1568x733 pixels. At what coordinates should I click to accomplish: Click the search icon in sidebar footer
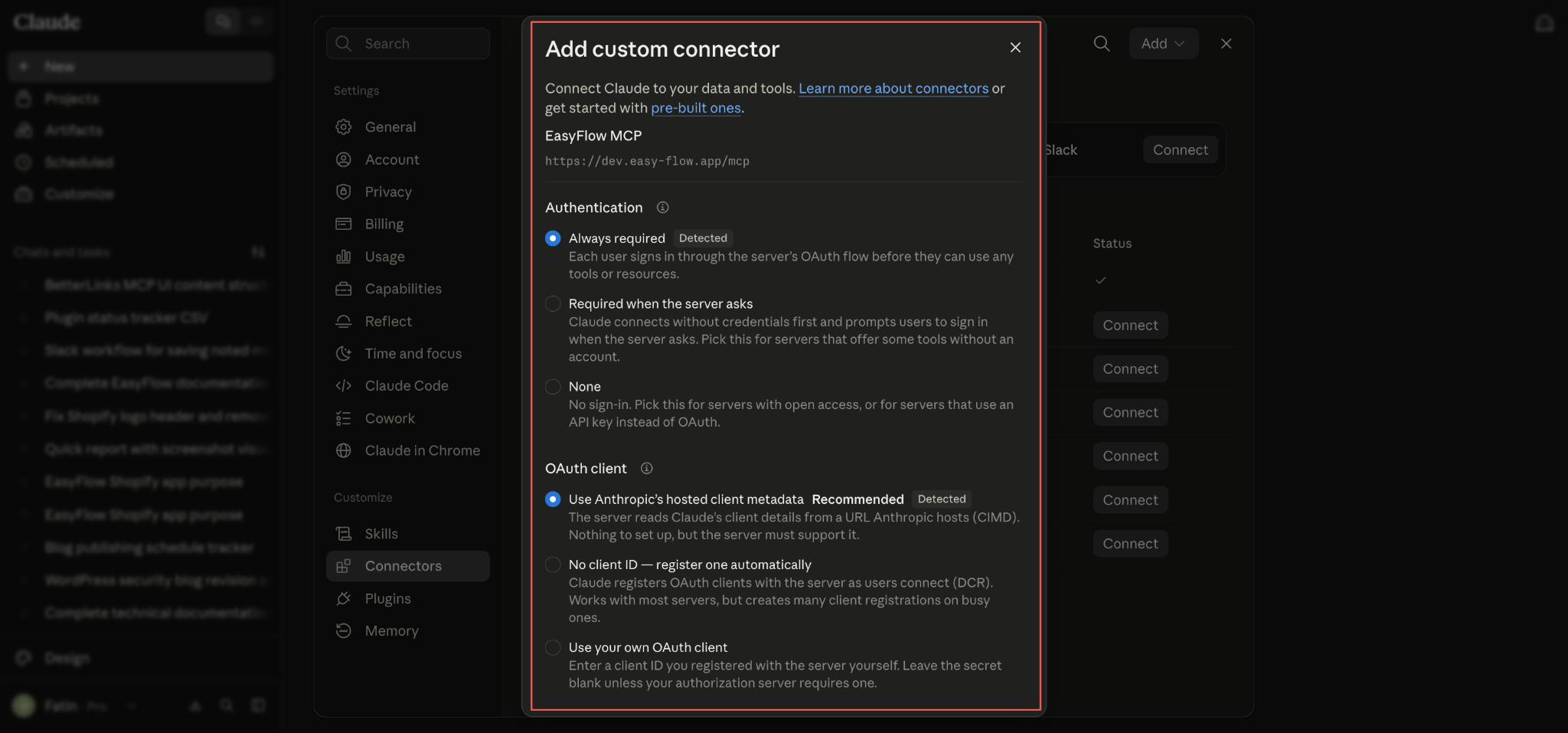[x=227, y=705]
